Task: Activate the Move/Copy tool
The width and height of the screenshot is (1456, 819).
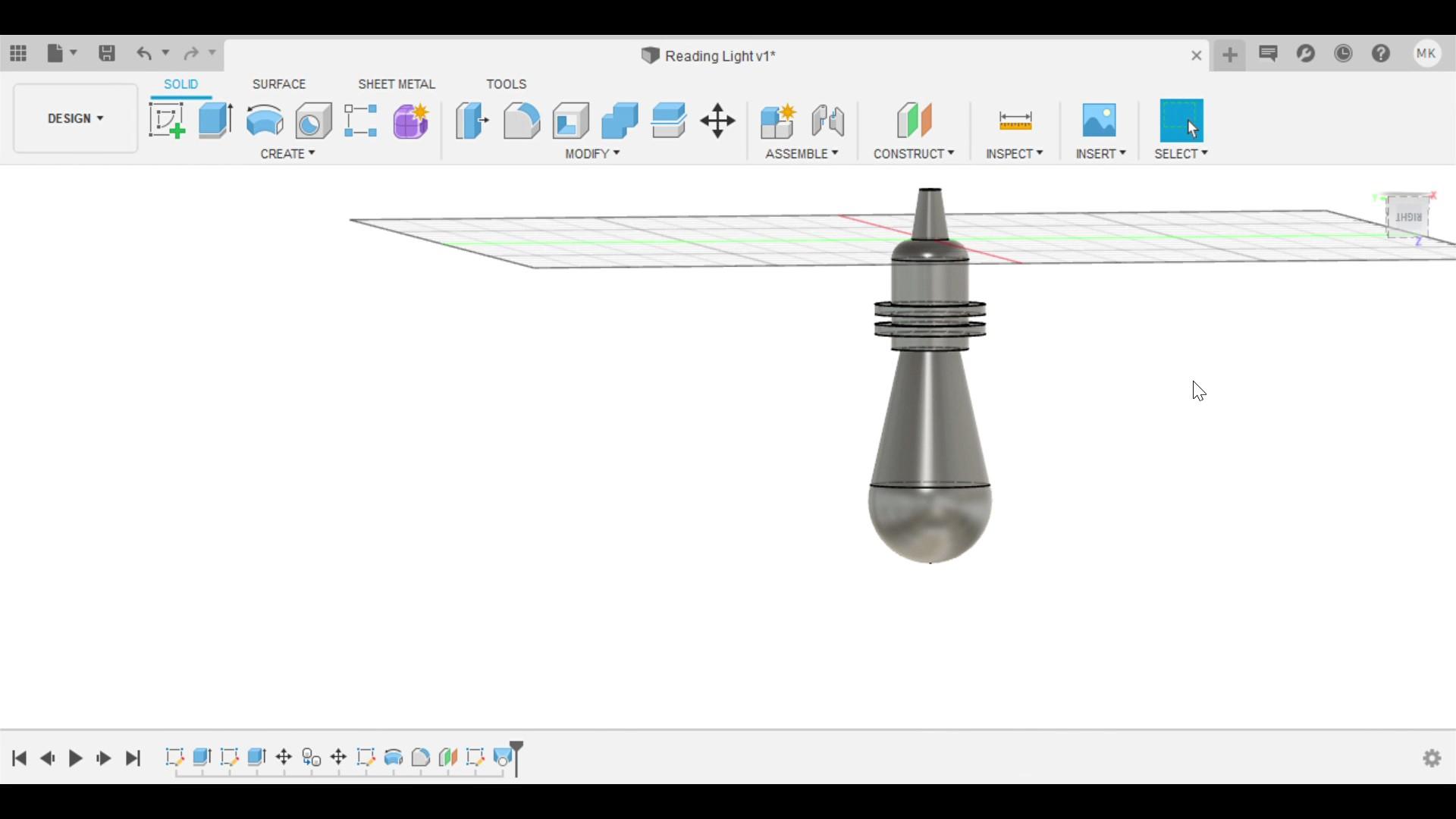Action: click(717, 121)
